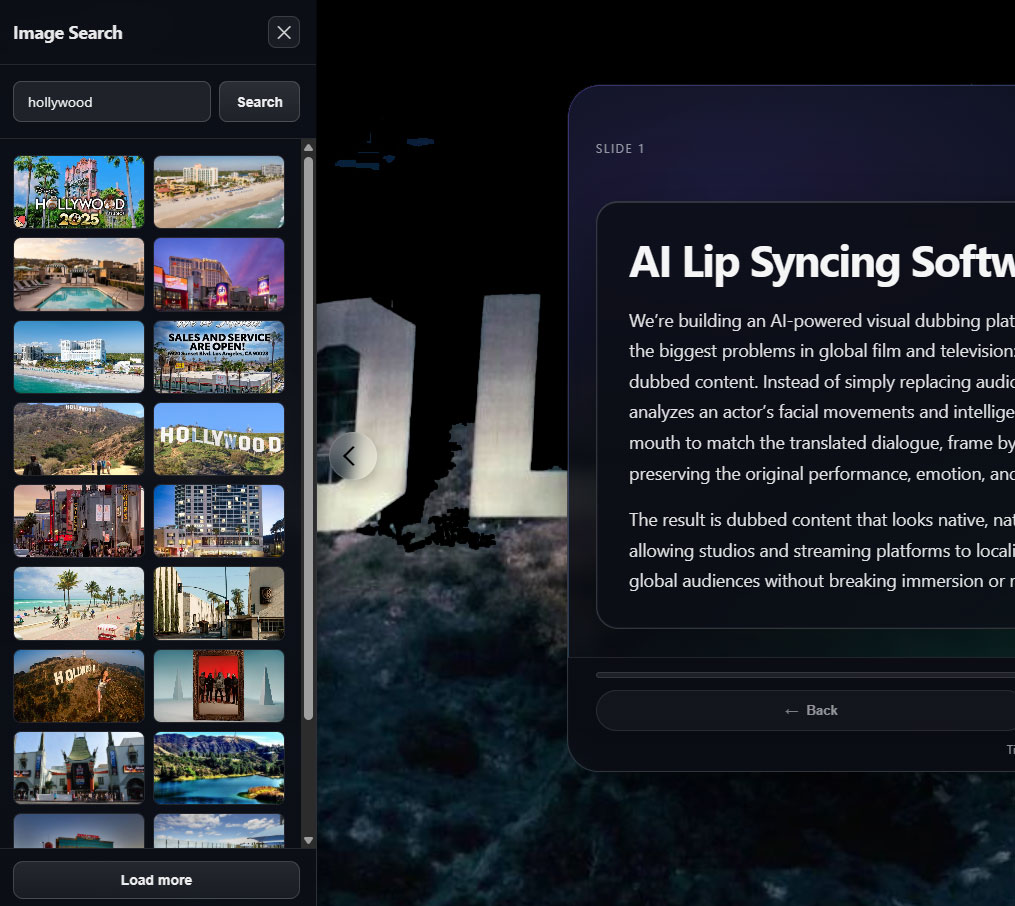Select the aerial beach coastline thumbnail
This screenshot has height=906, width=1015.
[x=219, y=192]
